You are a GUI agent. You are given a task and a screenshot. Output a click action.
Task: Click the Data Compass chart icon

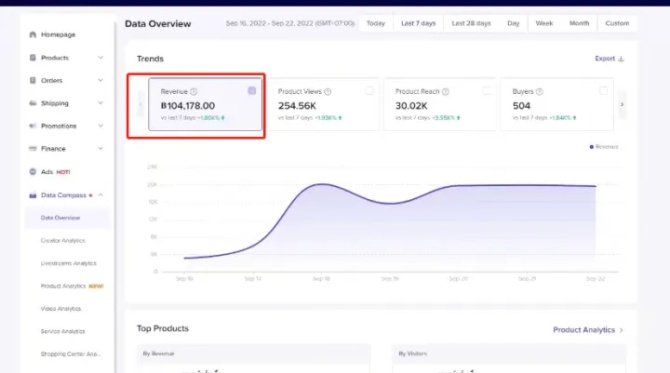tap(33, 195)
